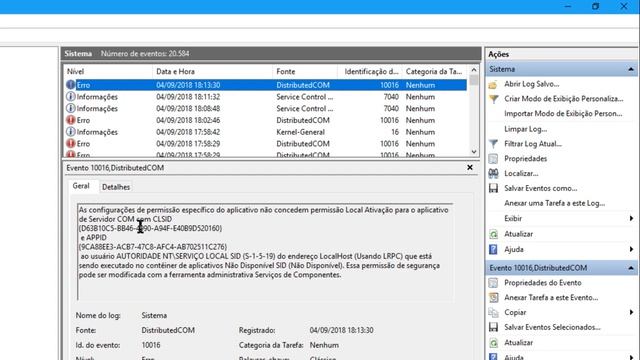Click the Filtrar Log Atual funnel icon
The height and width of the screenshot is (360, 640).
pyautogui.click(x=493, y=144)
